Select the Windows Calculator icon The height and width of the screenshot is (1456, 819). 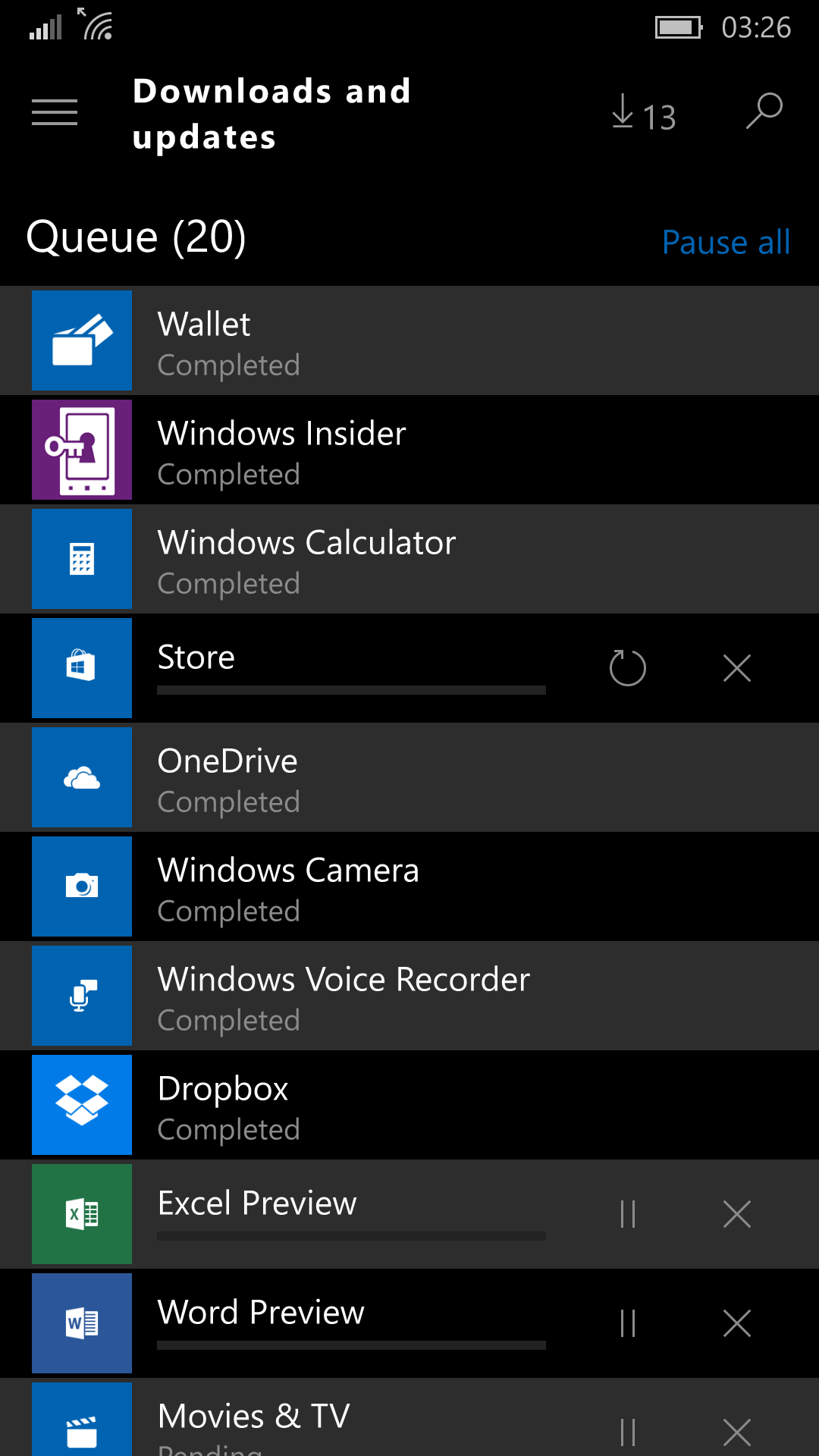point(82,559)
